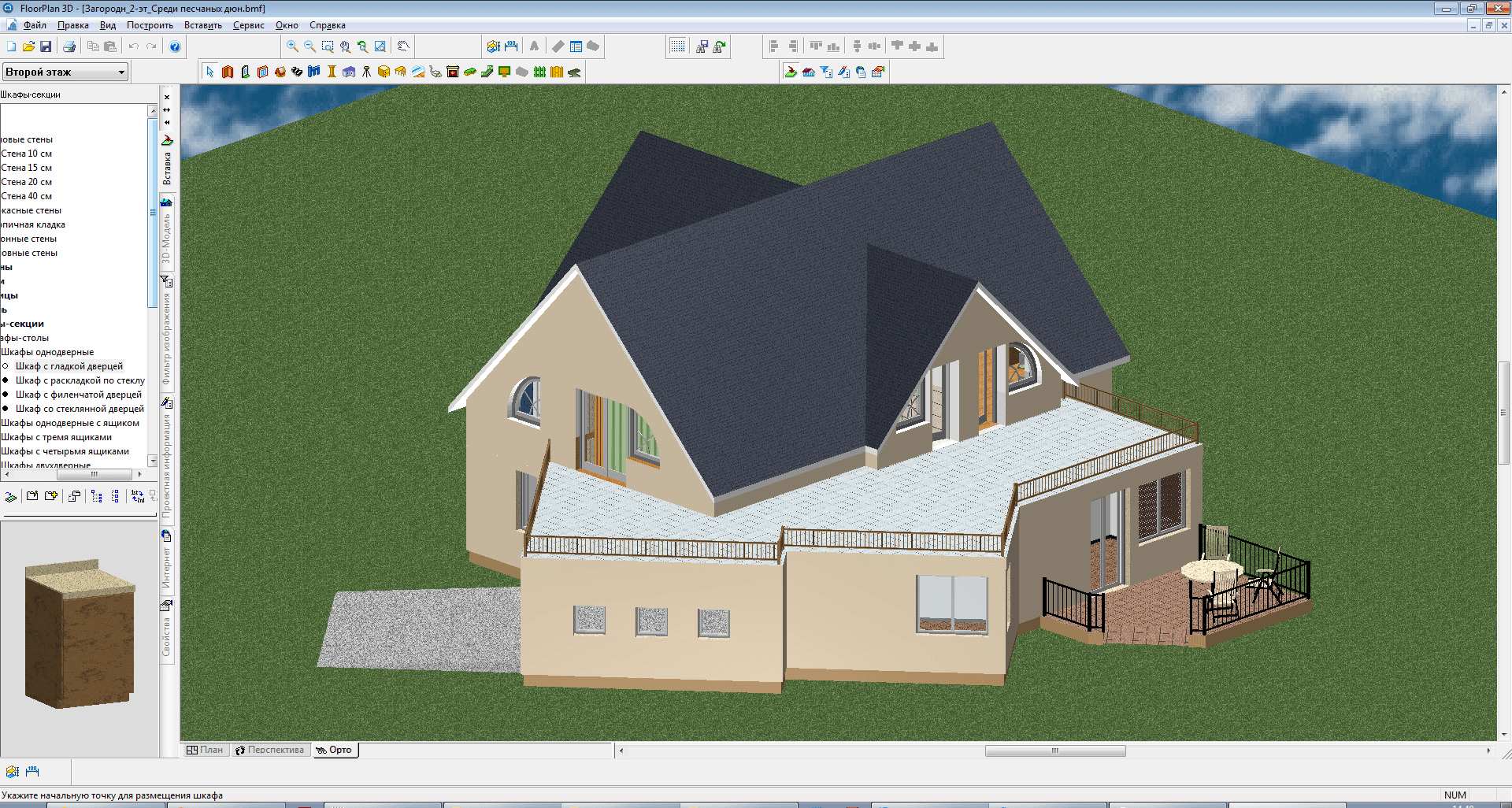The height and width of the screenshot is (808, 1512).
Task: Select the roof tool icon
Action: pos(280,72)
